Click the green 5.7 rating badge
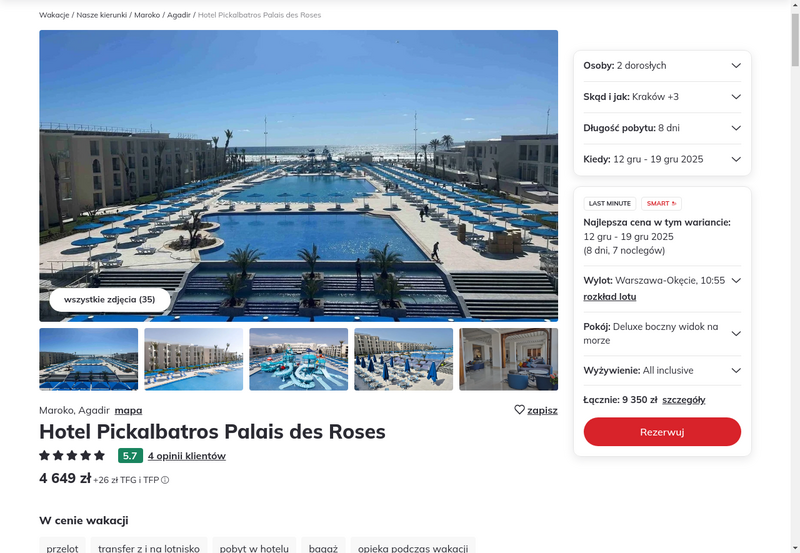 click(x=130, y=456)
